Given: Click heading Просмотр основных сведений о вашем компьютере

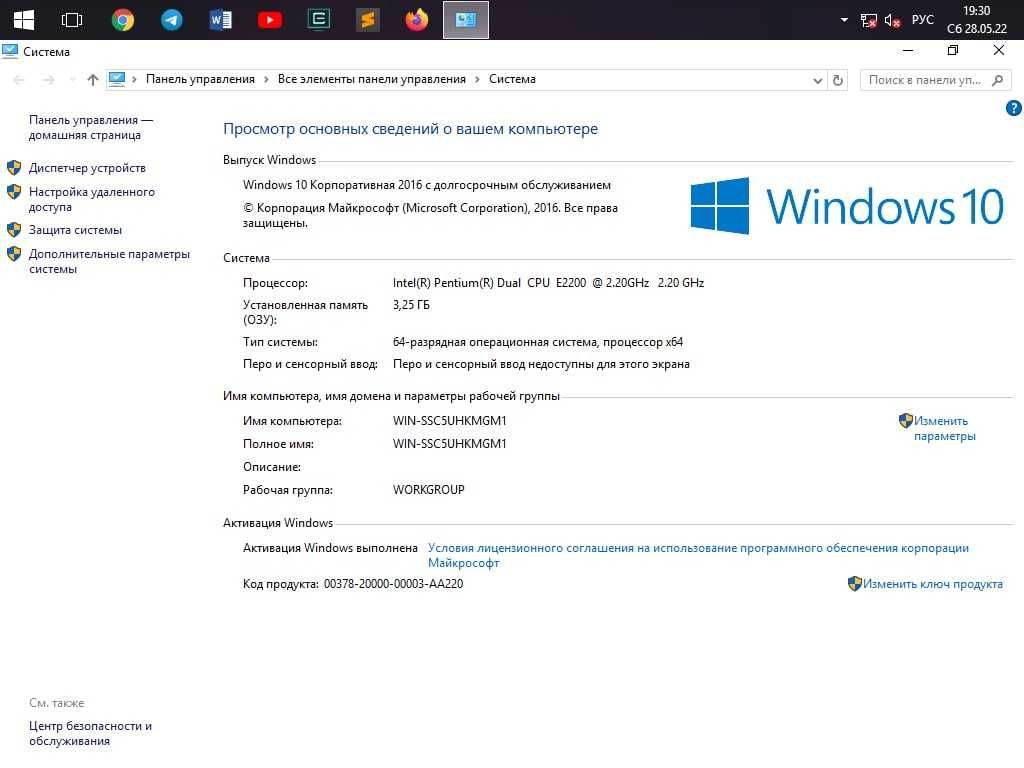Looking at the screenshot, I should (410, 129).
